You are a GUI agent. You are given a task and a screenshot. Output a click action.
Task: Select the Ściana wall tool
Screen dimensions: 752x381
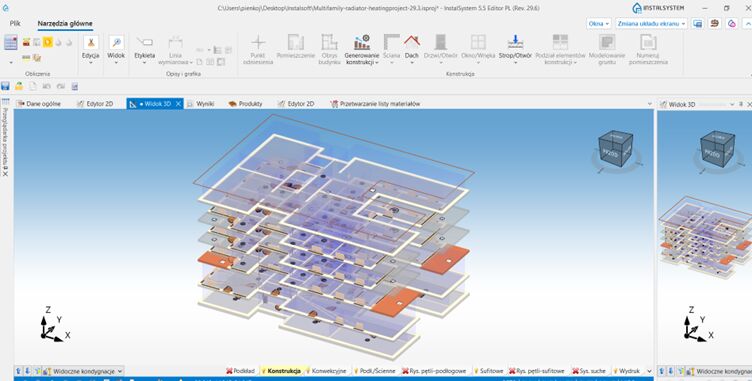click(391, 49)
